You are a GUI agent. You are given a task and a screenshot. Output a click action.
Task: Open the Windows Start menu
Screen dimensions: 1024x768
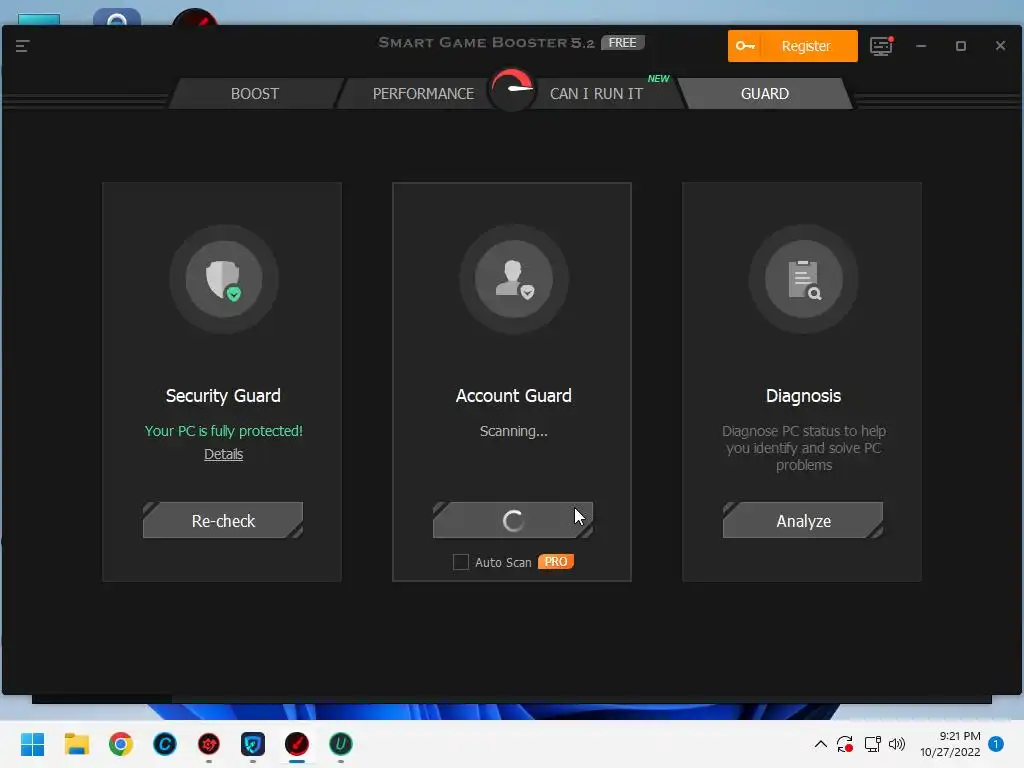[x=32, y=744]
